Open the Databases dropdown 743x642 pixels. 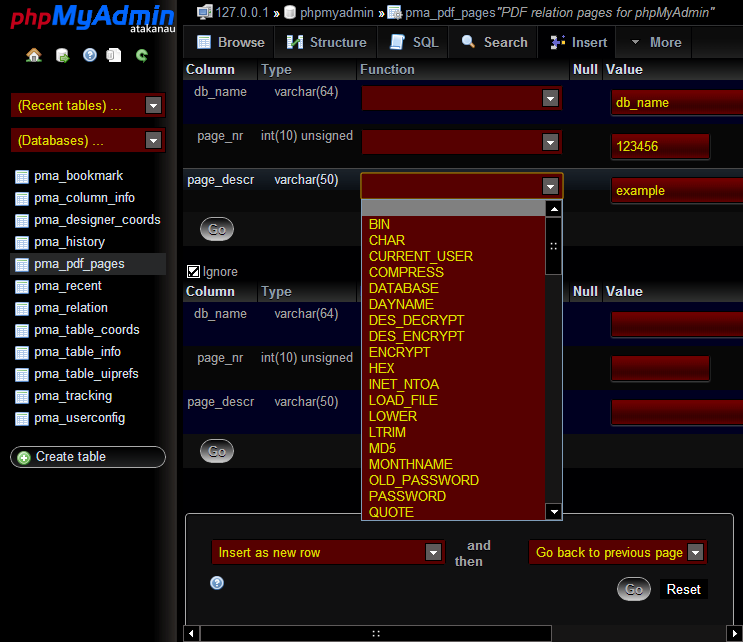88,140
